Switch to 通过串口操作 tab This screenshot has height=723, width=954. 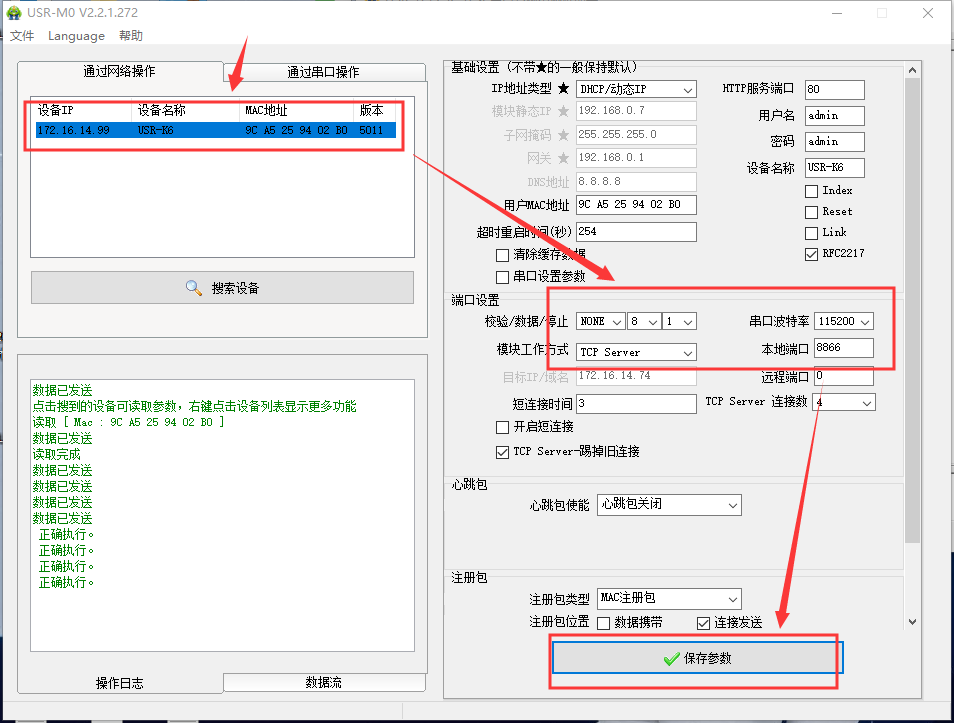(x=323, y=72)
